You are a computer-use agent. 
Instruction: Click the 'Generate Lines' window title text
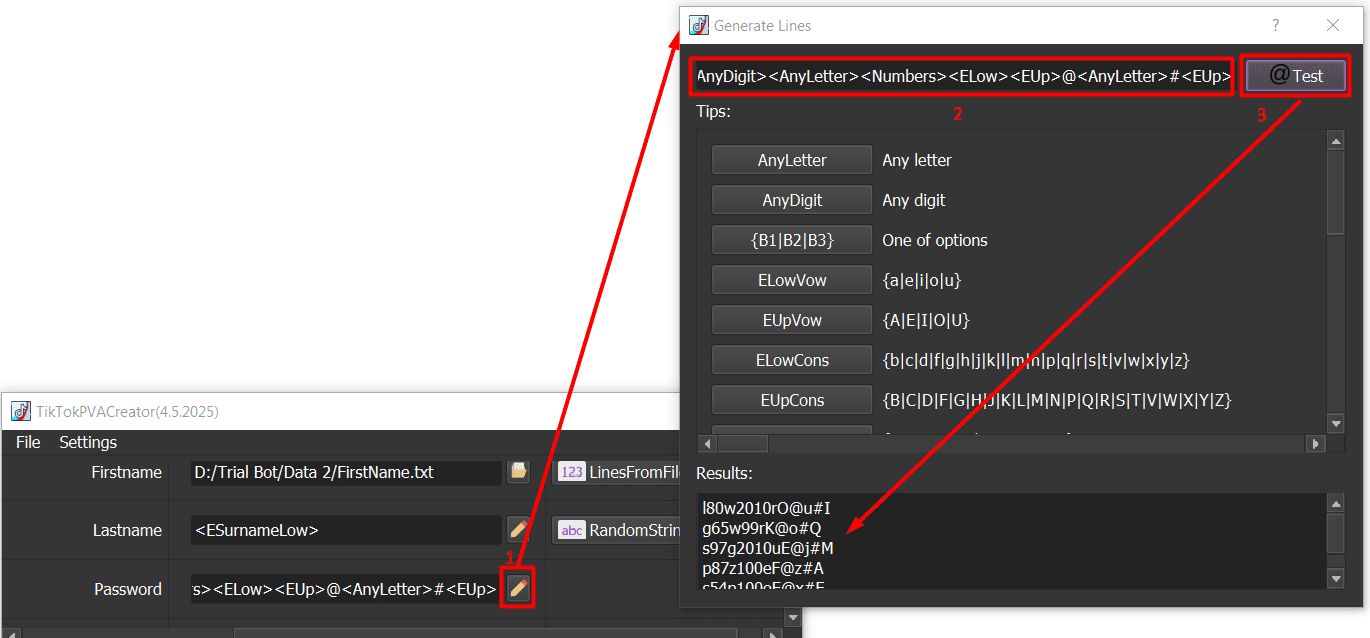point(763,25)
